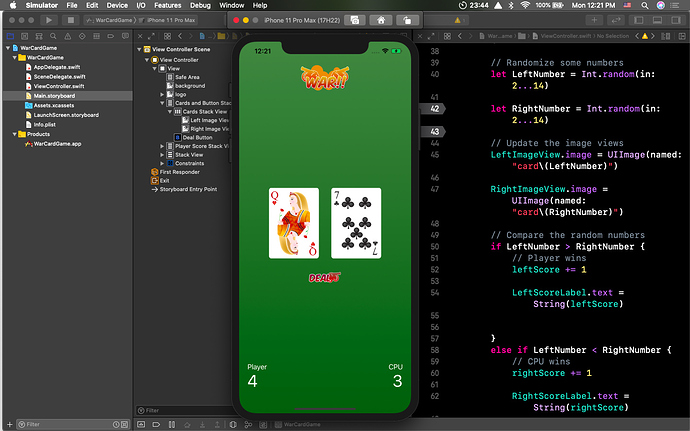Open the Window menu

coord(231,5)
